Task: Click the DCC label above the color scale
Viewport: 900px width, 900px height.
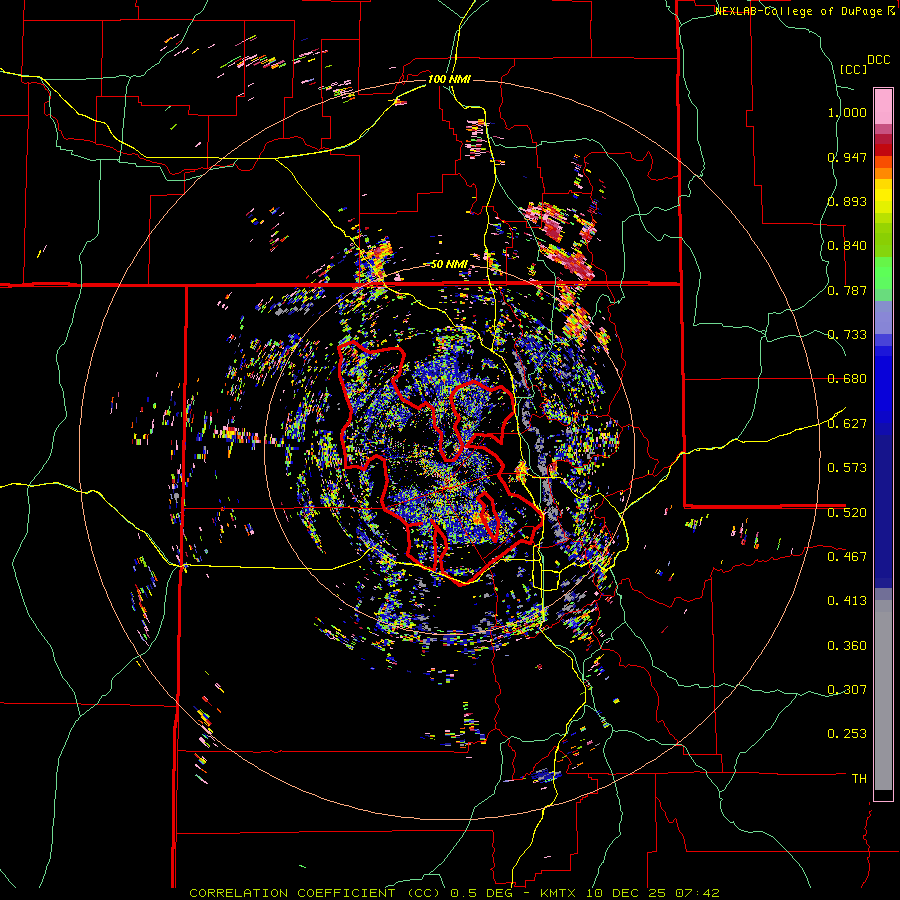Action: (x=878, y=60)
